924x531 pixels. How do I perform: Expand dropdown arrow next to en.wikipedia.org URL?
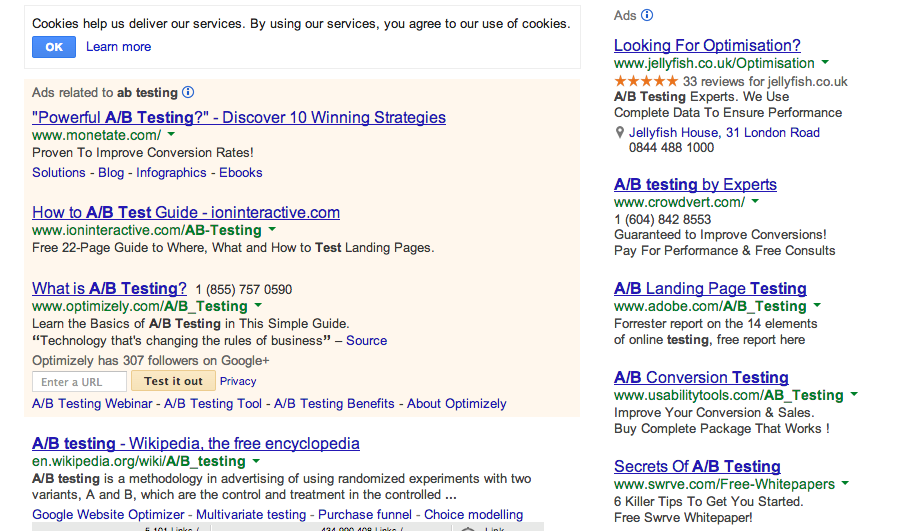coord(256,460)
